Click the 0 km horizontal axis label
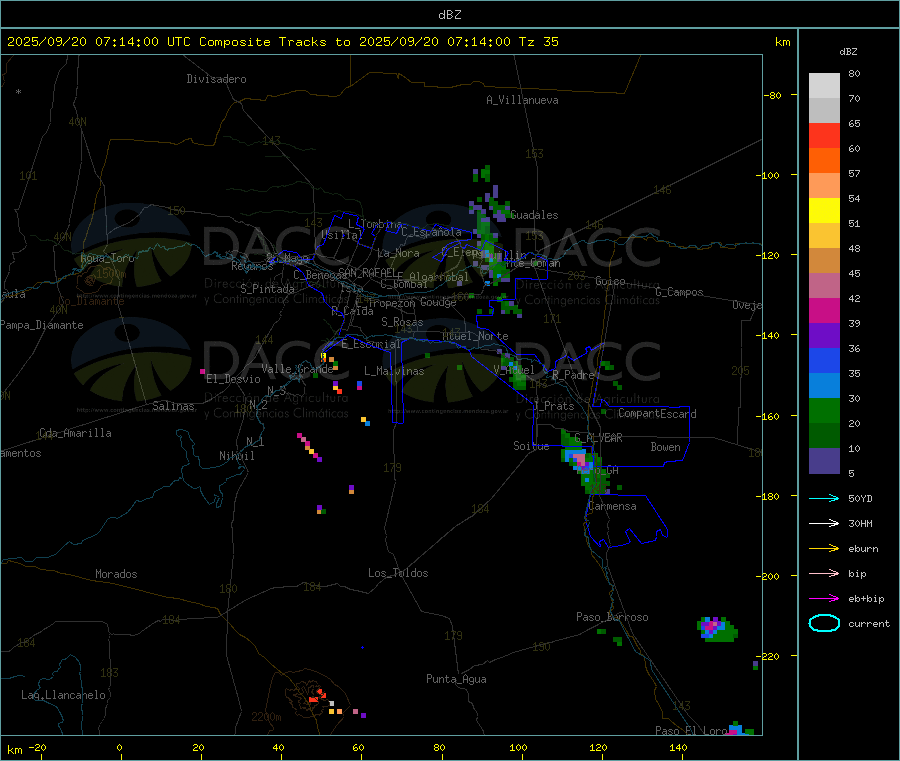Viewport: 900px width, 761px height. 119,747
